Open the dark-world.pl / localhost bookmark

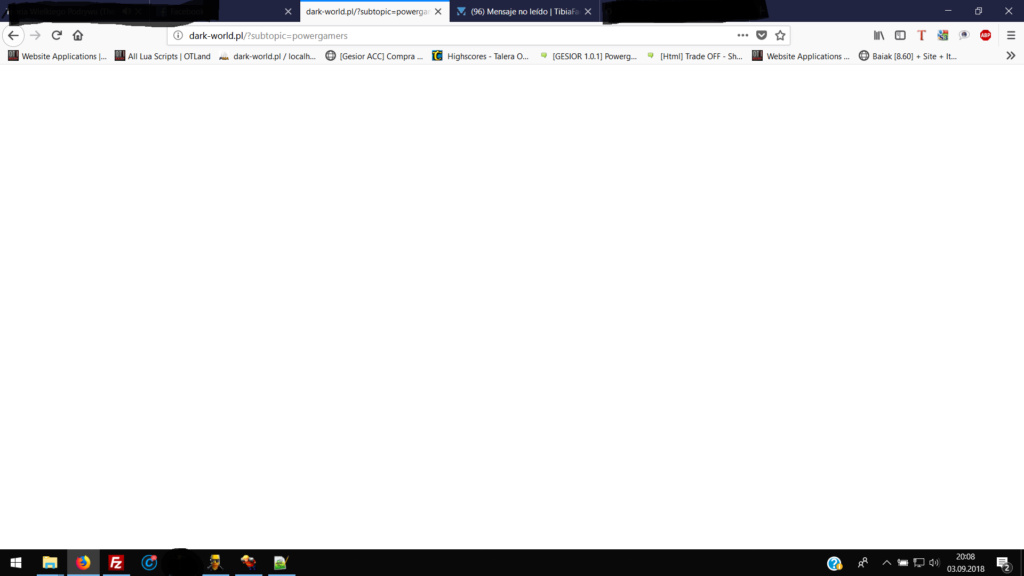click(x=267, y=56)
